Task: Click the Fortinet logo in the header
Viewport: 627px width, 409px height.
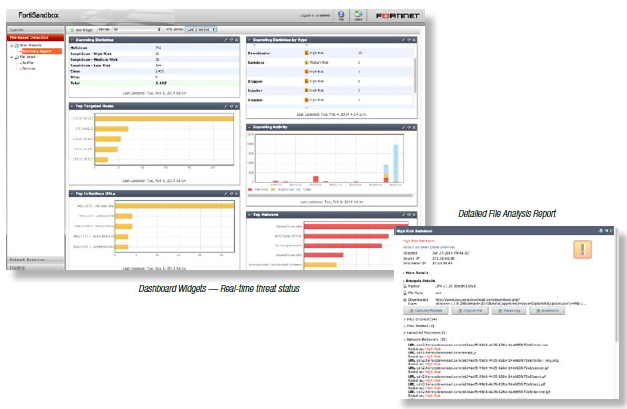Action: click(397, 16)
